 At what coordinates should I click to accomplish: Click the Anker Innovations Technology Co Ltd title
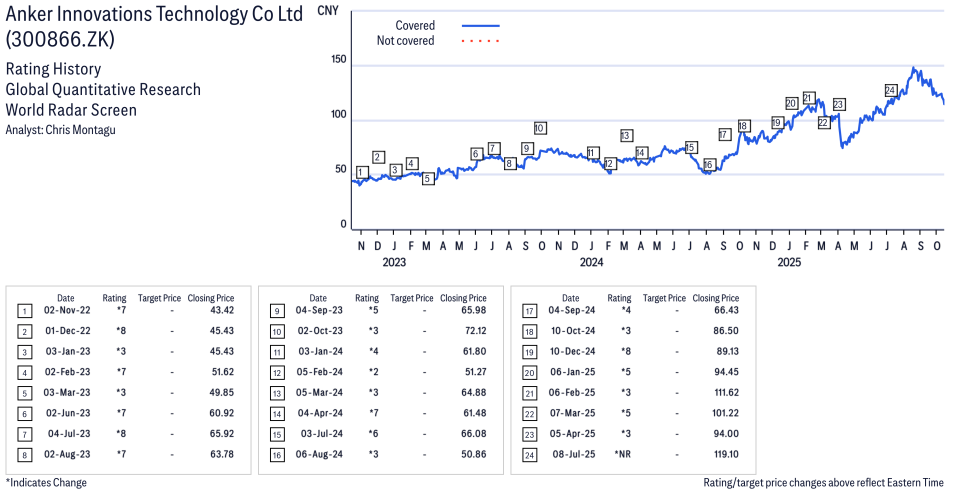click(x=154, y=17)
